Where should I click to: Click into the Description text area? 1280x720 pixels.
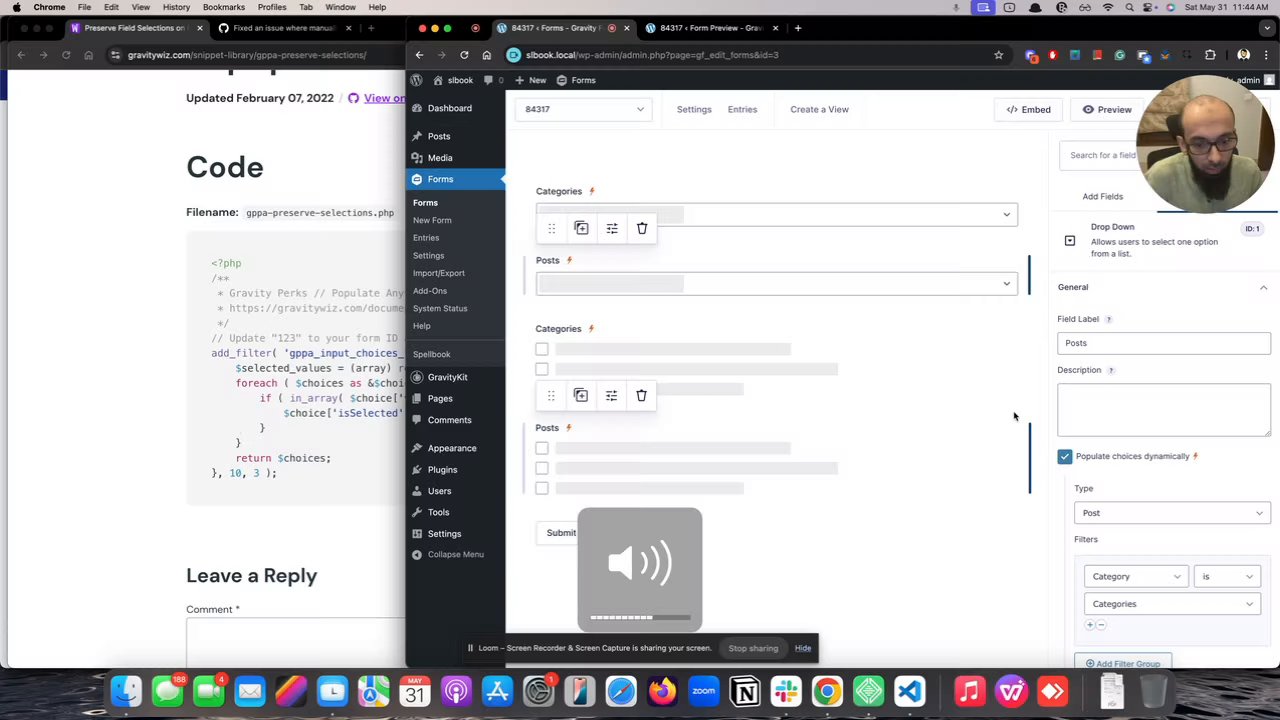[x=1163, y=410]
